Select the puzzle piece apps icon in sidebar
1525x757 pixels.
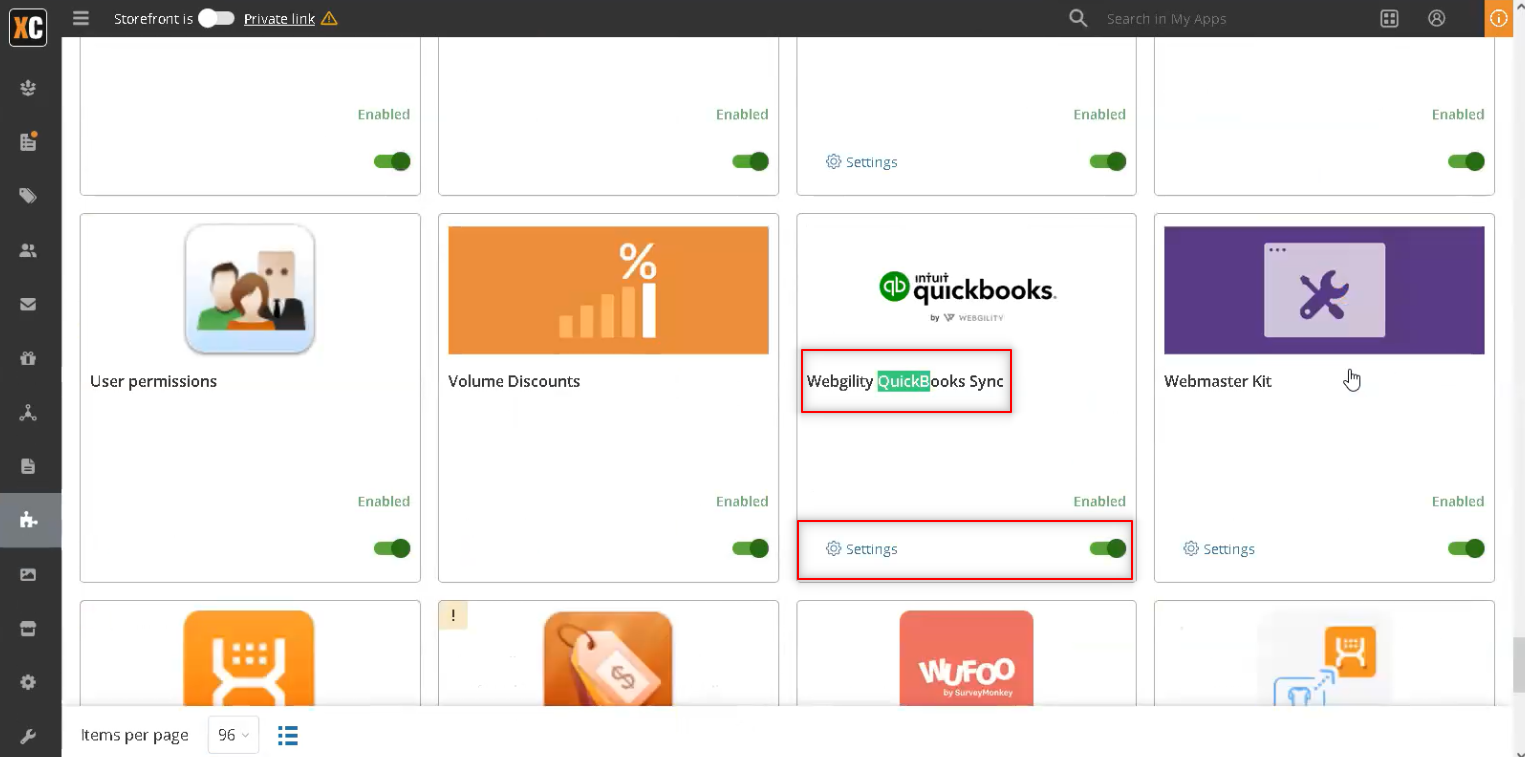(28, 520)
